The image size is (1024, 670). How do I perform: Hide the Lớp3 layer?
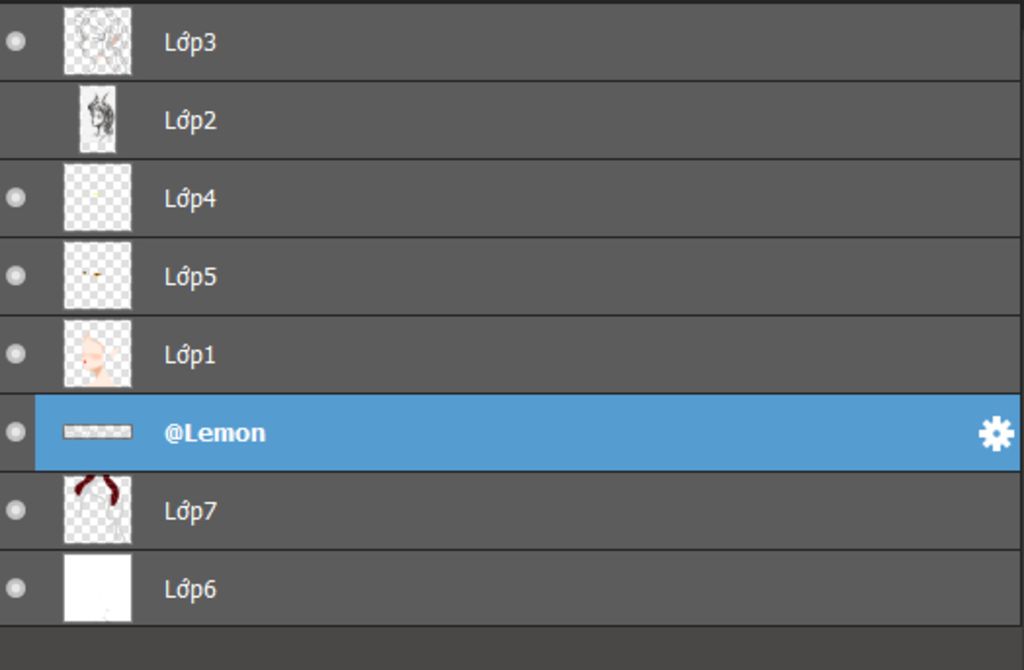(x=16, y=42)
